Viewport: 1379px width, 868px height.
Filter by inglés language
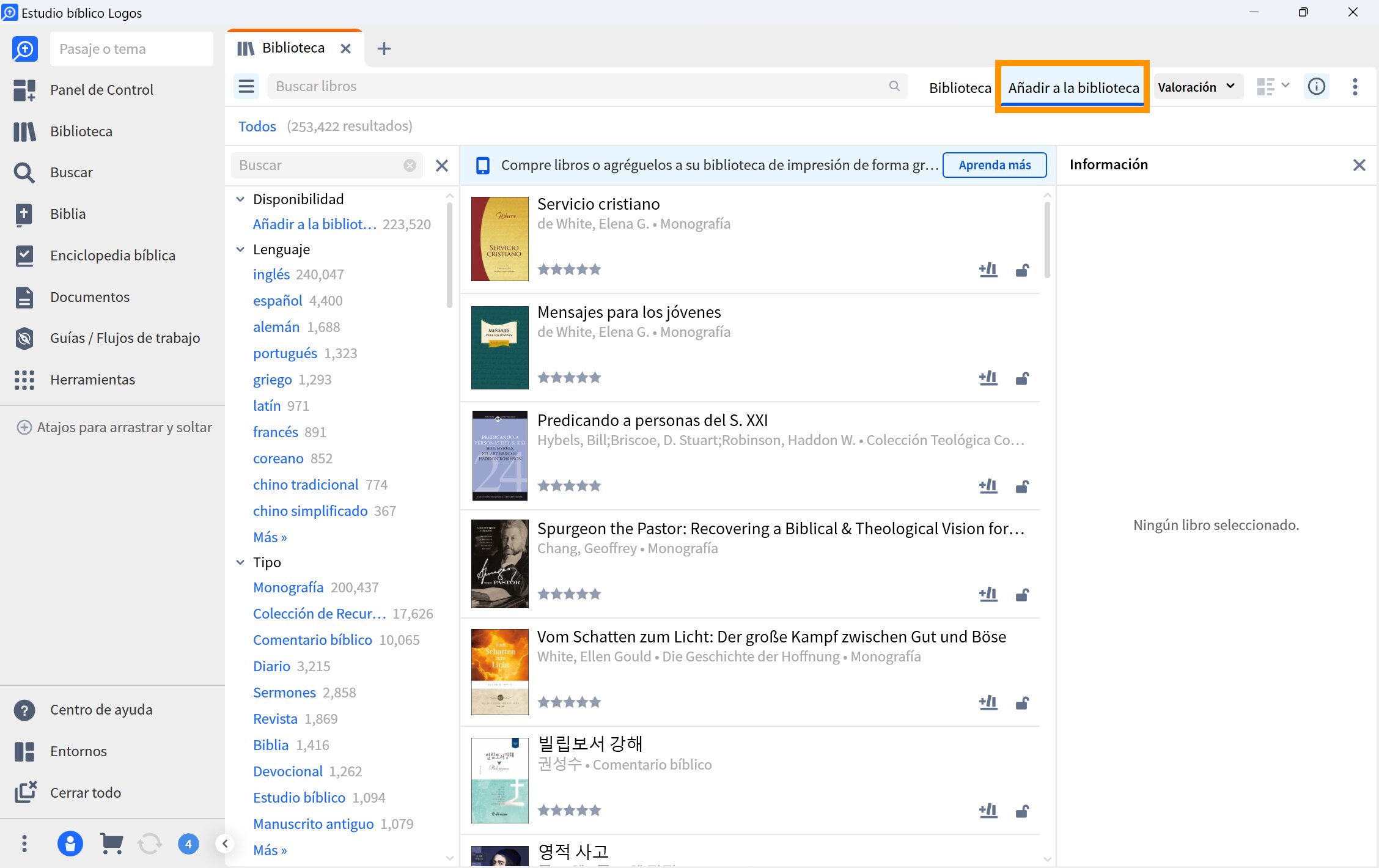point(271,274)
